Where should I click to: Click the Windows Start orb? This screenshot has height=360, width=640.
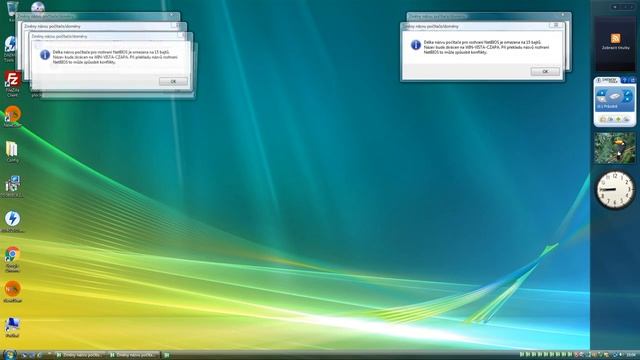coord(9,354)
